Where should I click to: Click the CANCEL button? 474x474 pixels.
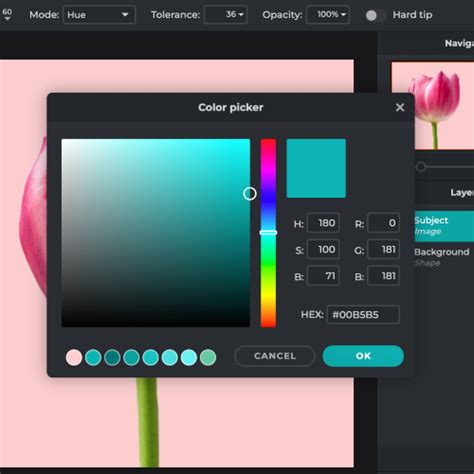coord(275,356)
